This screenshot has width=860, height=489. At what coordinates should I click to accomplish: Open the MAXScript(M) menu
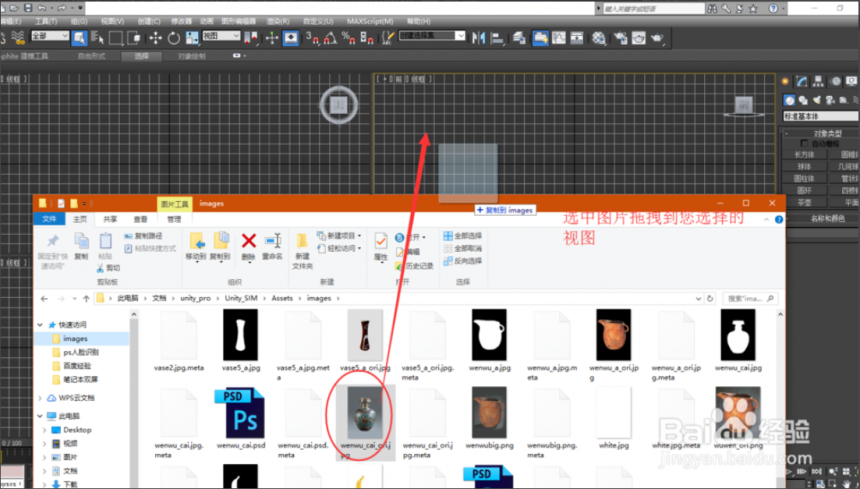point(370,21)
